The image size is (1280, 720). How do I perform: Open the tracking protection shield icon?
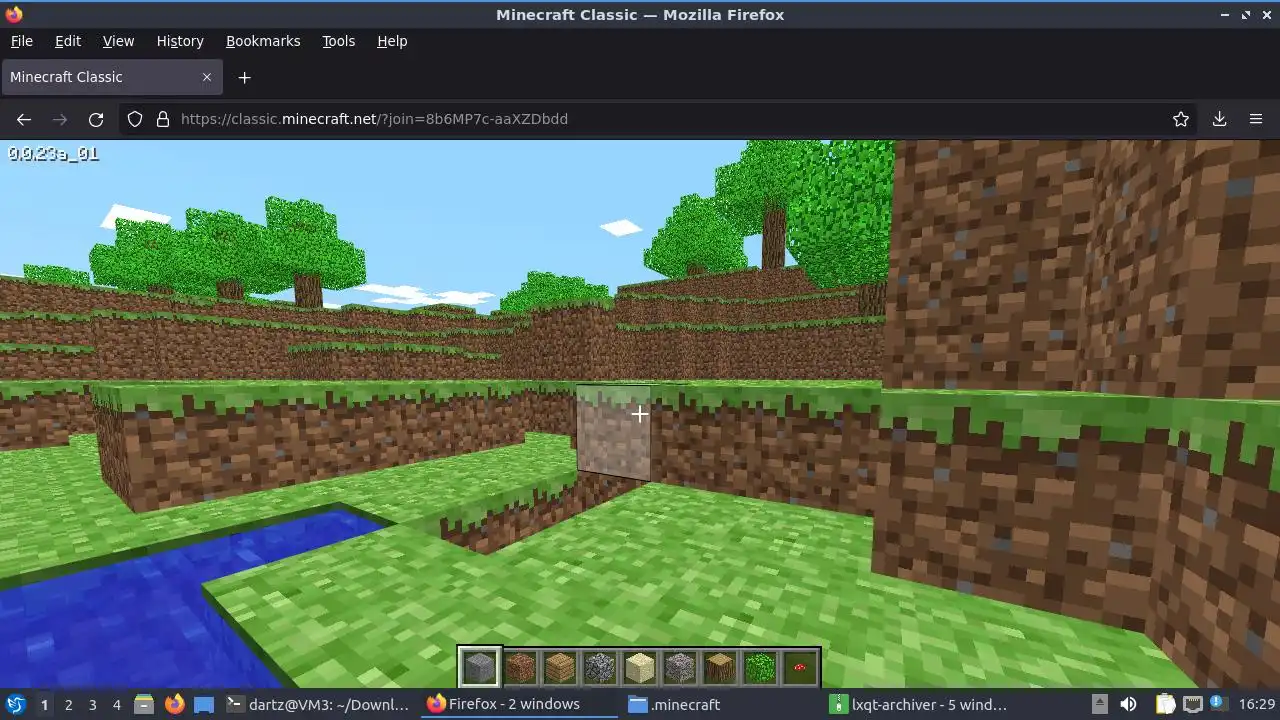[135, 119]
